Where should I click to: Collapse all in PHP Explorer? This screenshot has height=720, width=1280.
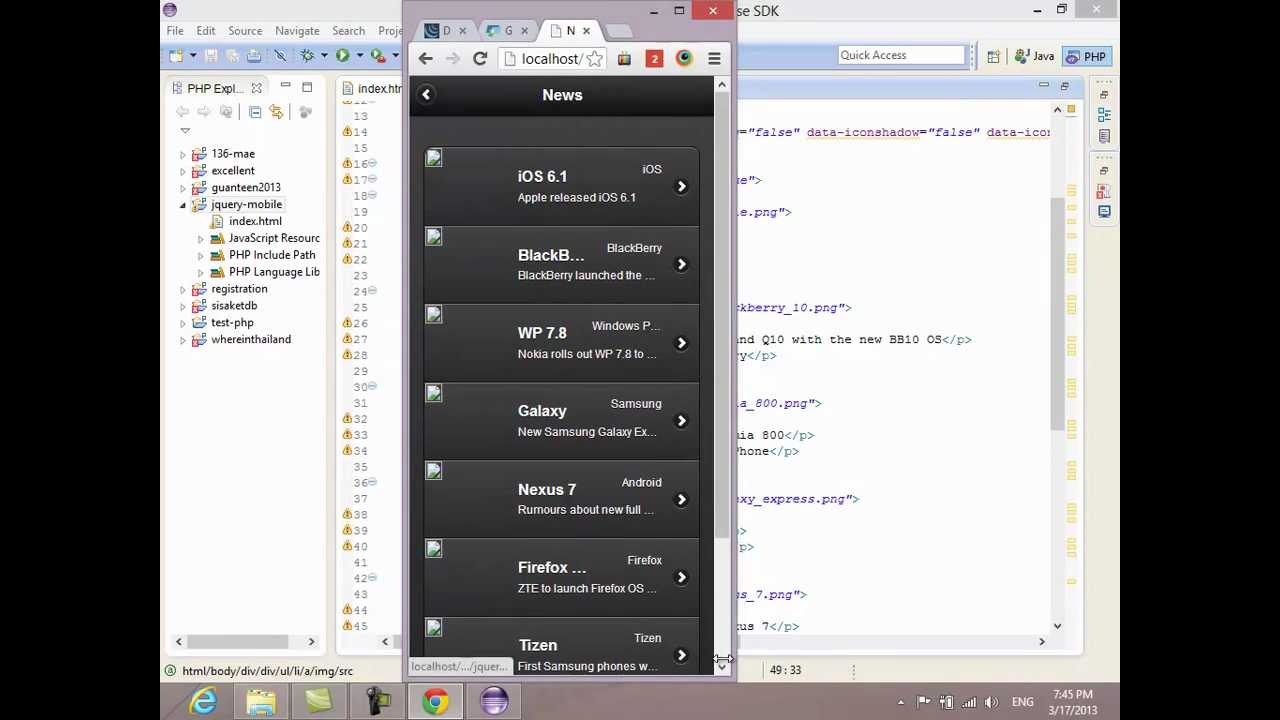pos(255,112)
